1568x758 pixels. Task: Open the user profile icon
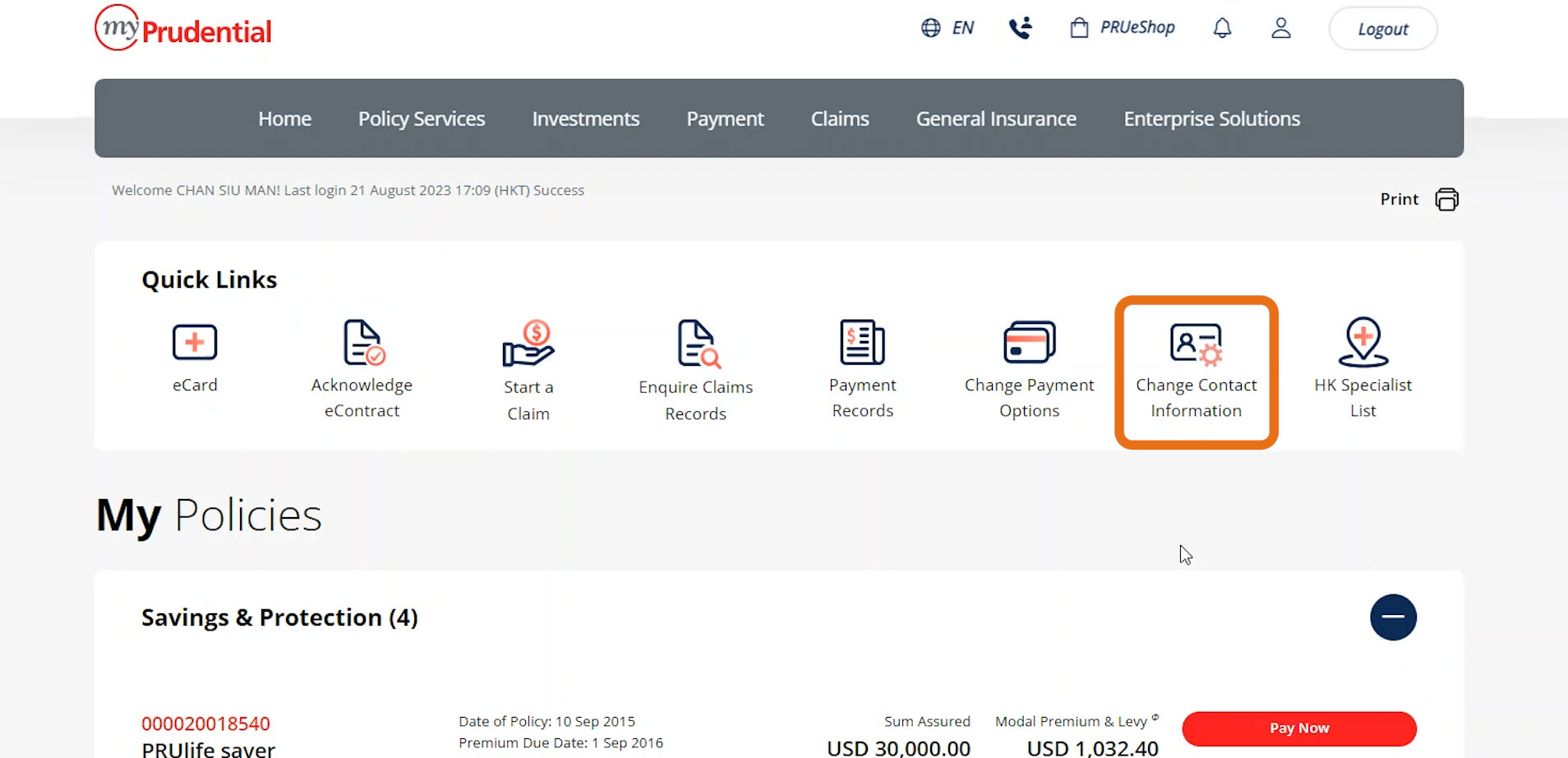point(1281,28)
